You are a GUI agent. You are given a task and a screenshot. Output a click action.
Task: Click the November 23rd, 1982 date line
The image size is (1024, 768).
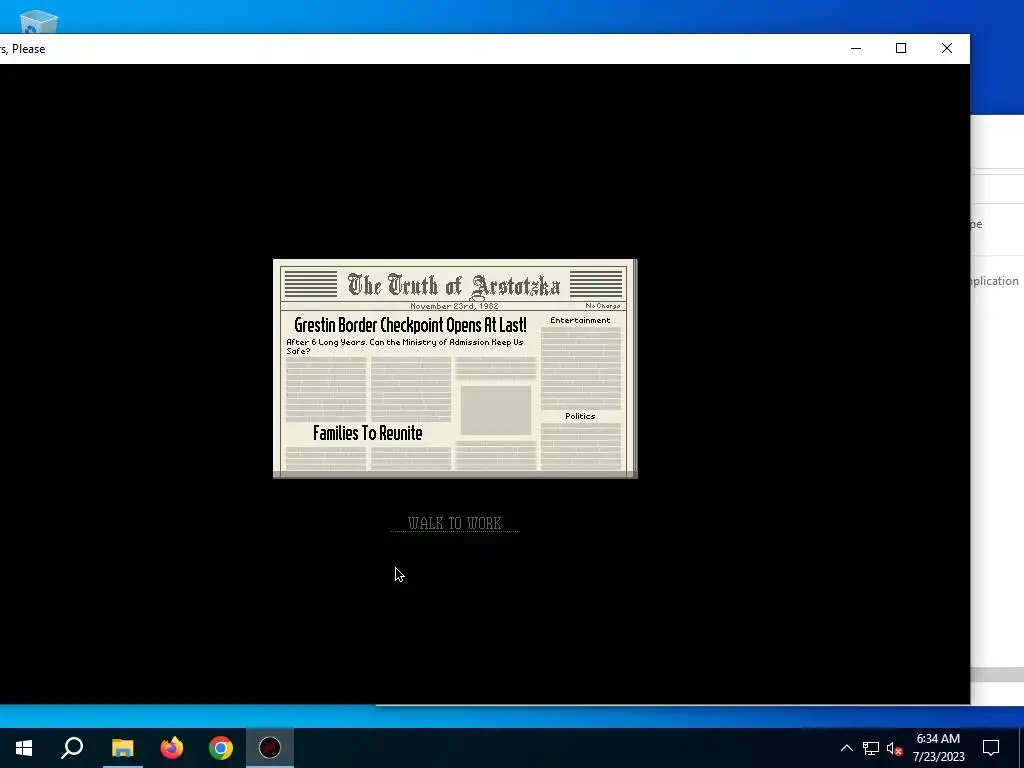tap(455, 306)
